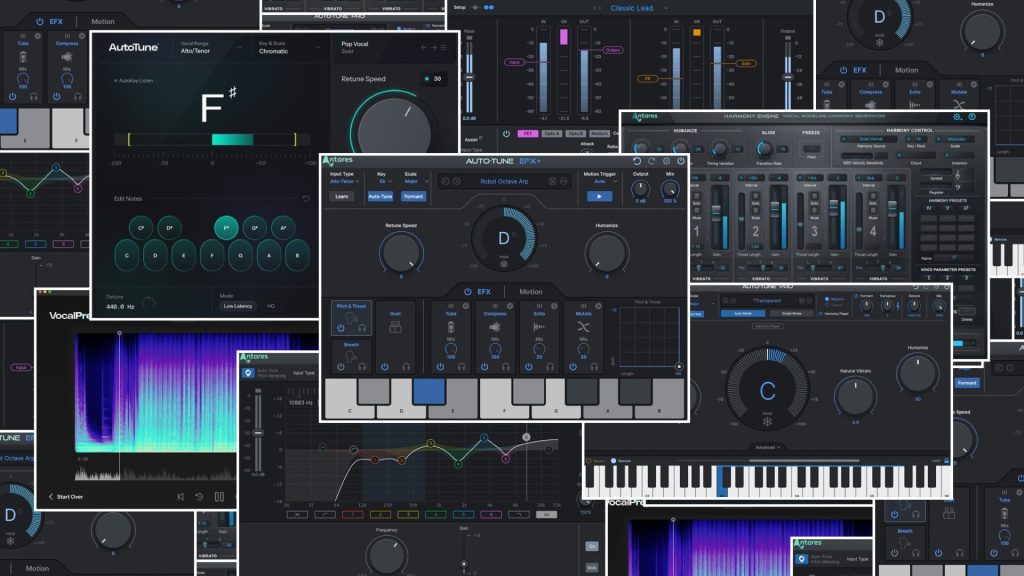
Task: Solo Echo effect with headphones icon in EFX+ window
Action: [550, 367]
